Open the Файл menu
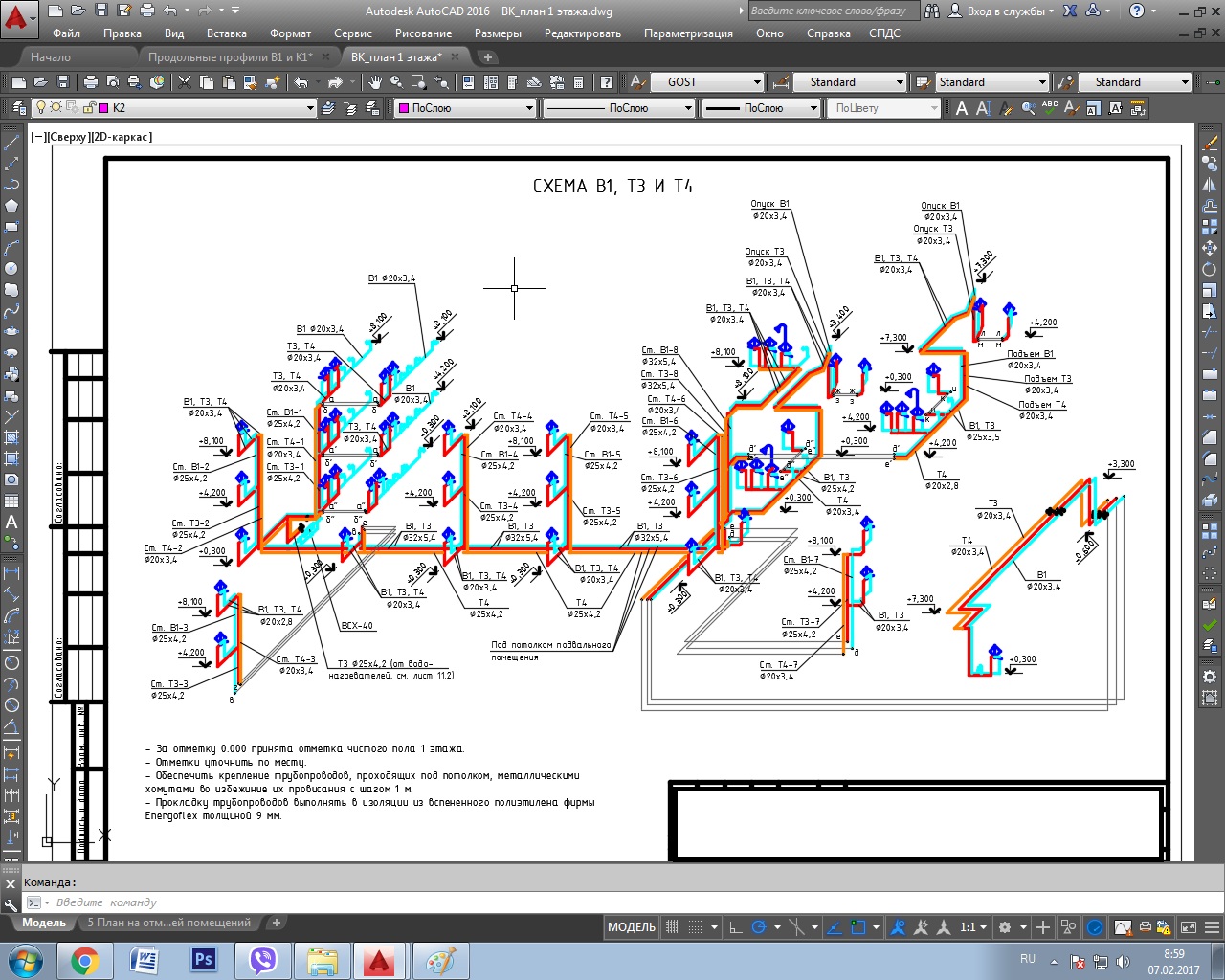The height and width of the screenshot is (980, 1225). (x=66, y=33)
